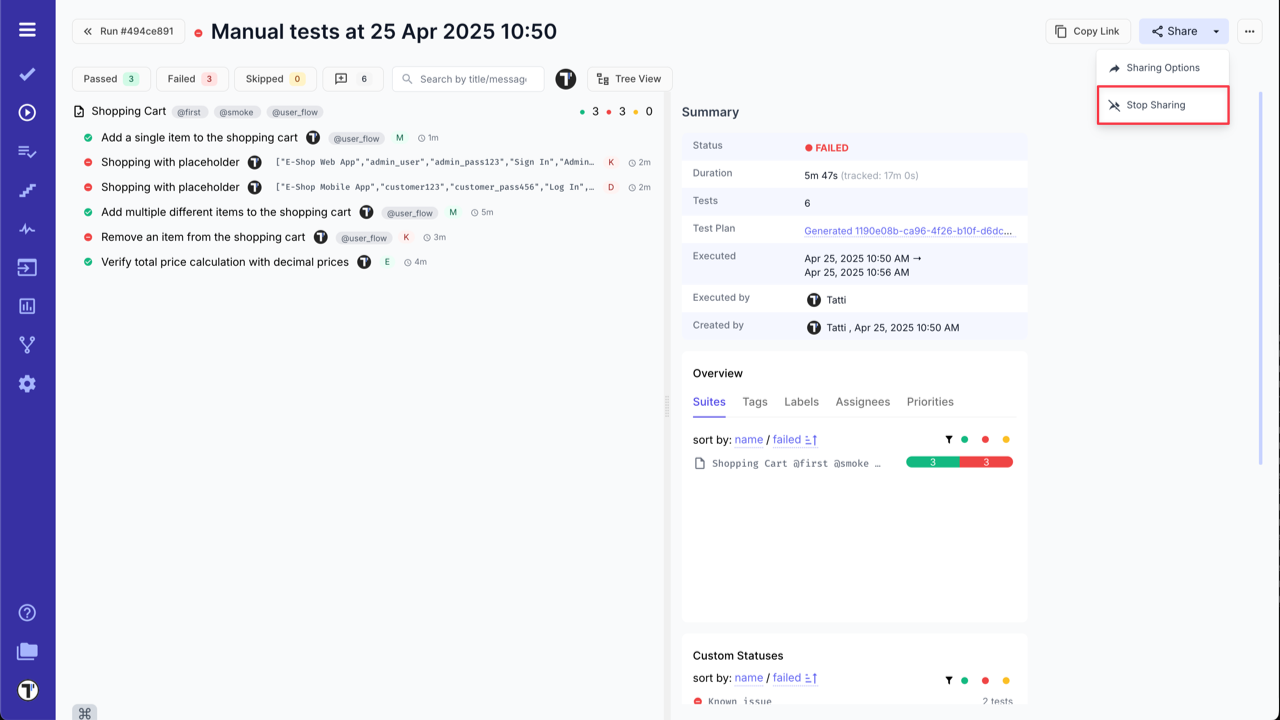
Task: Open the Milestones steps icon in sidebar
Action: coord(27,189)
